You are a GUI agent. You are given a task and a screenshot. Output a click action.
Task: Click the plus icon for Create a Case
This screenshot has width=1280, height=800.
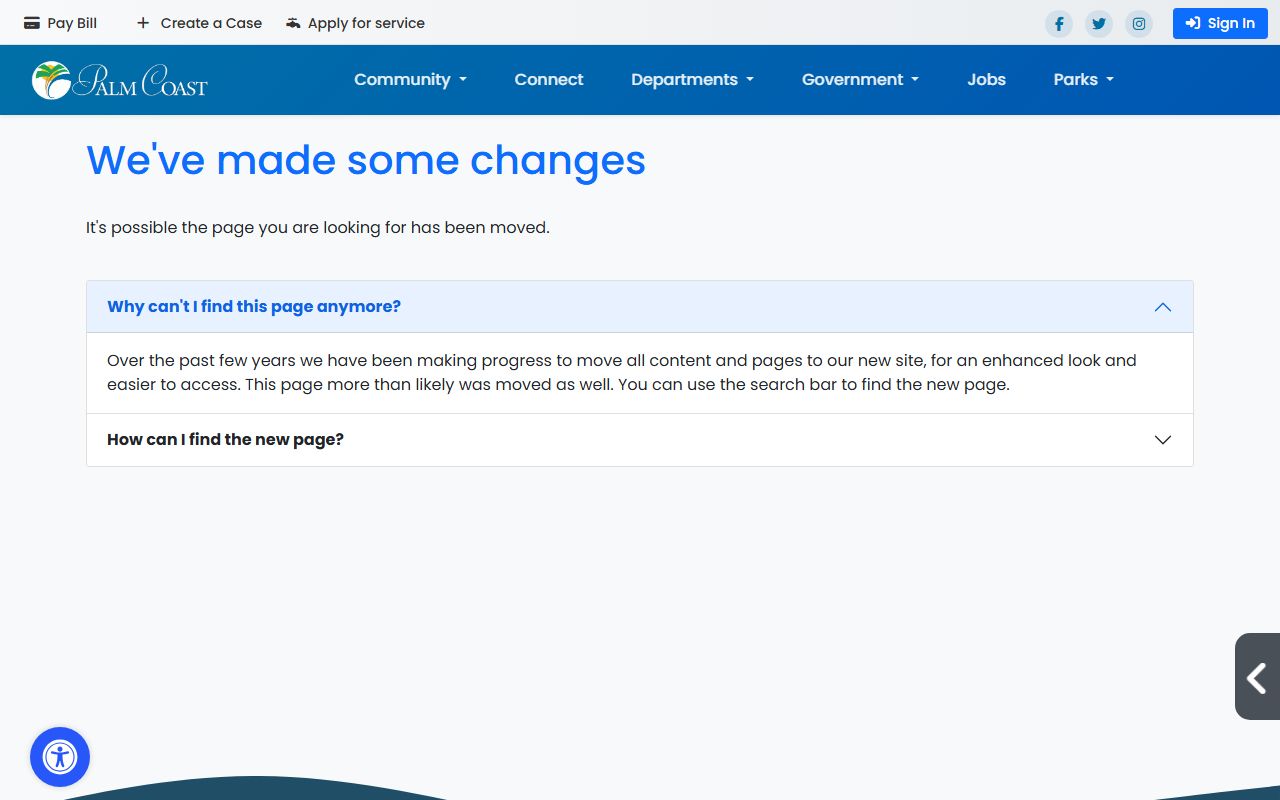click(x=143, y=23)
